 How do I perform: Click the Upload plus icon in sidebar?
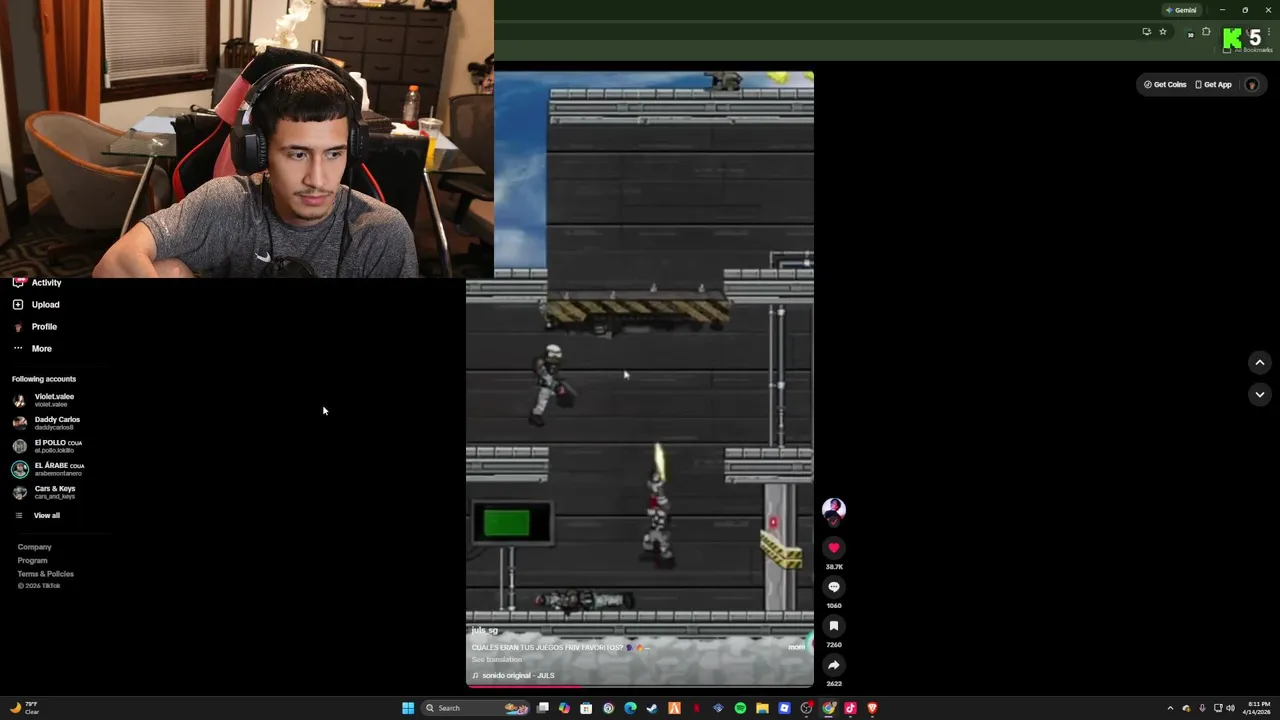click(18, 305)
